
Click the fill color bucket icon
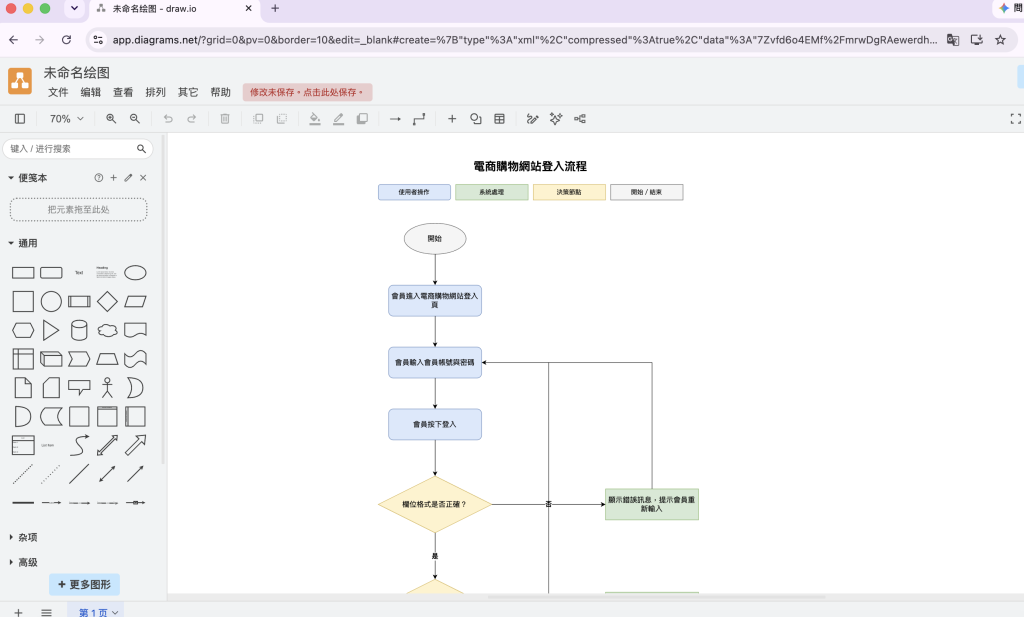point(315,119)
